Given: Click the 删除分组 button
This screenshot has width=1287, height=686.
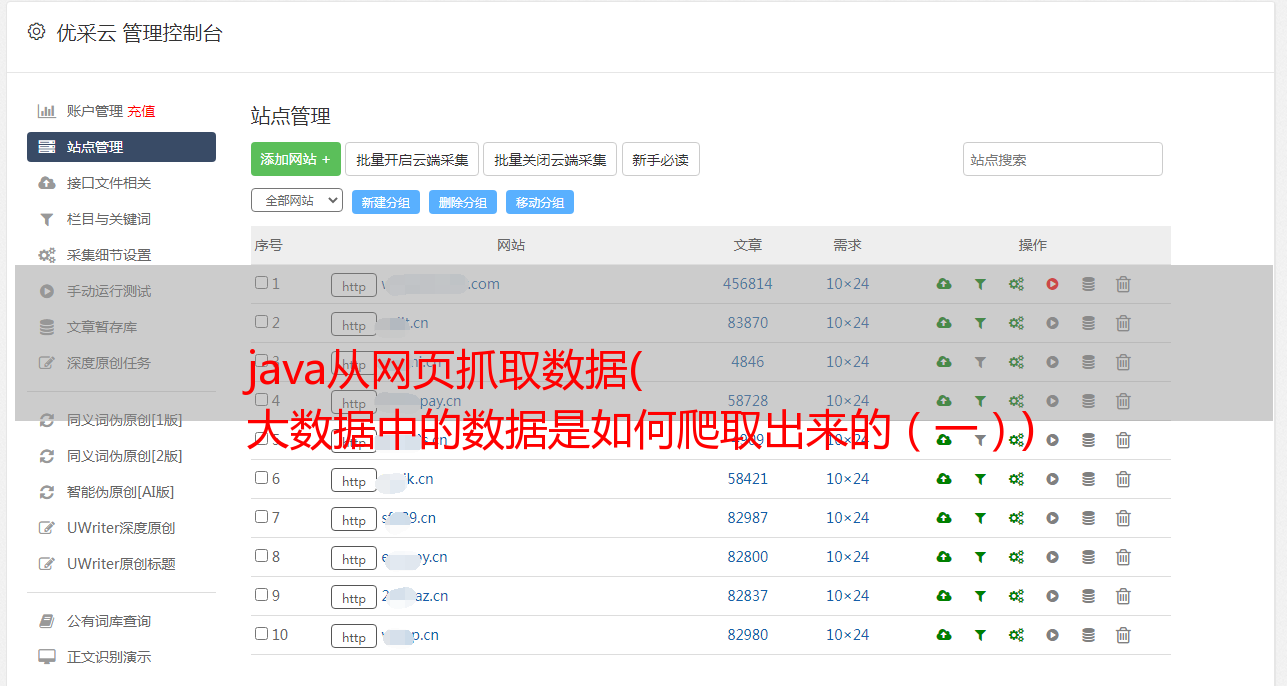Looking at the screenshot, I should (x=463, y=202).
